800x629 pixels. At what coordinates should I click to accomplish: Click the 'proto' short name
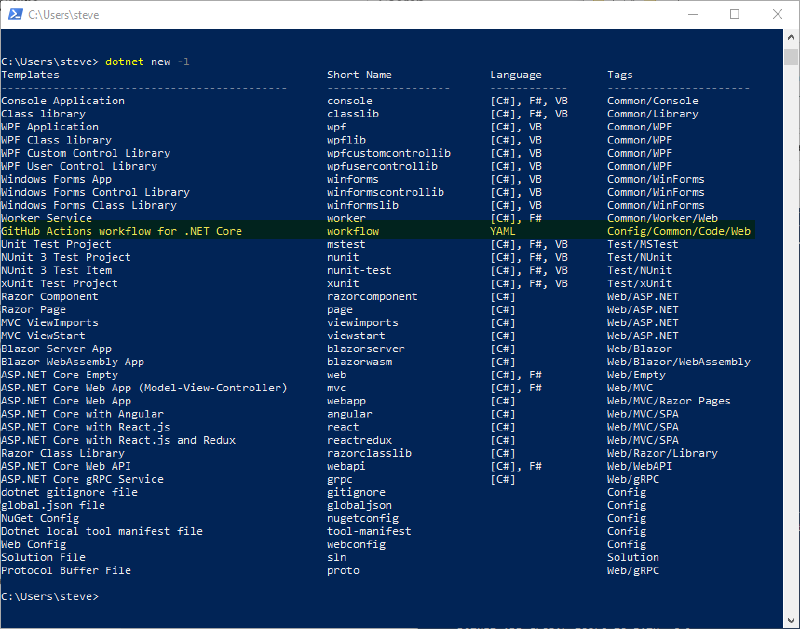pyautogui.click(x=343, y=571)
